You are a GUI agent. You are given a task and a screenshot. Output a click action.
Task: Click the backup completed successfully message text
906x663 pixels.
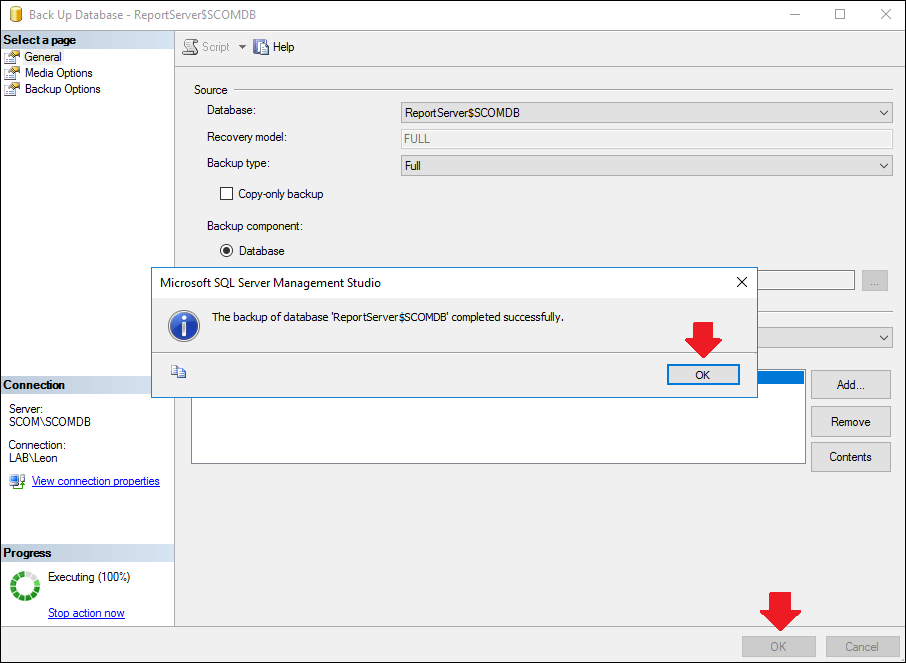point(388,317)
